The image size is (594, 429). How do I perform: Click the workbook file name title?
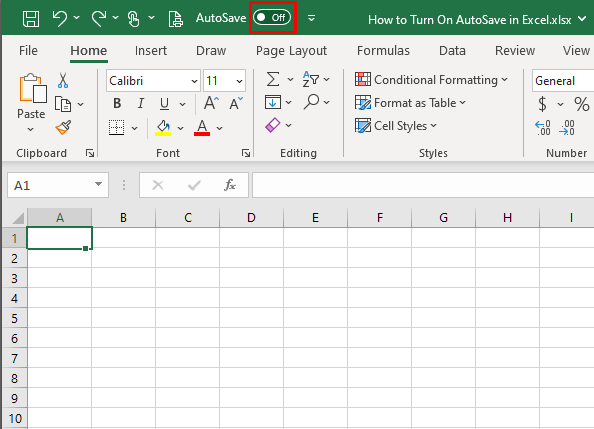coord(470,19)
